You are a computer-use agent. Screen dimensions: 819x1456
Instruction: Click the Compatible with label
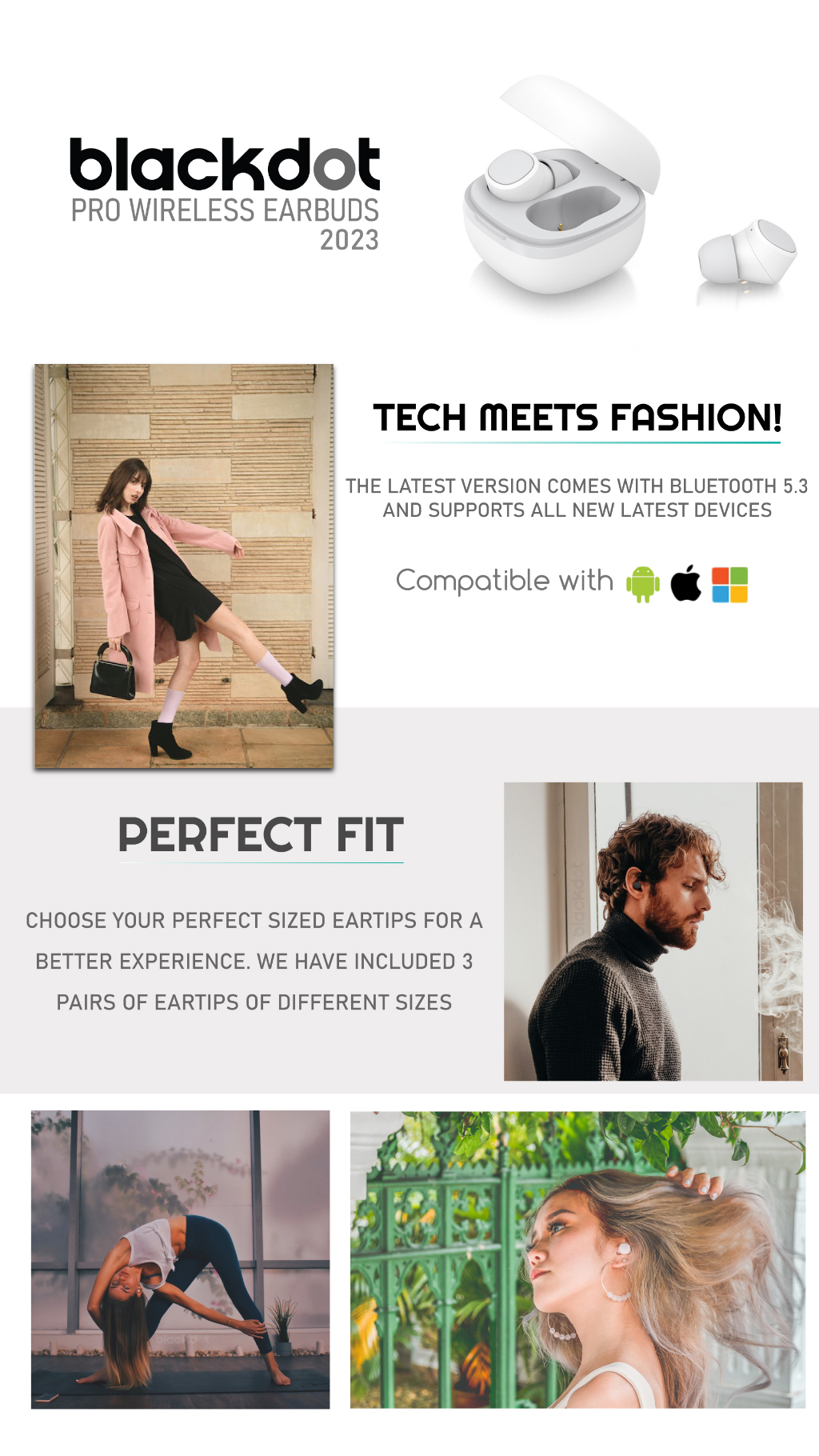[x=505, y=581]
